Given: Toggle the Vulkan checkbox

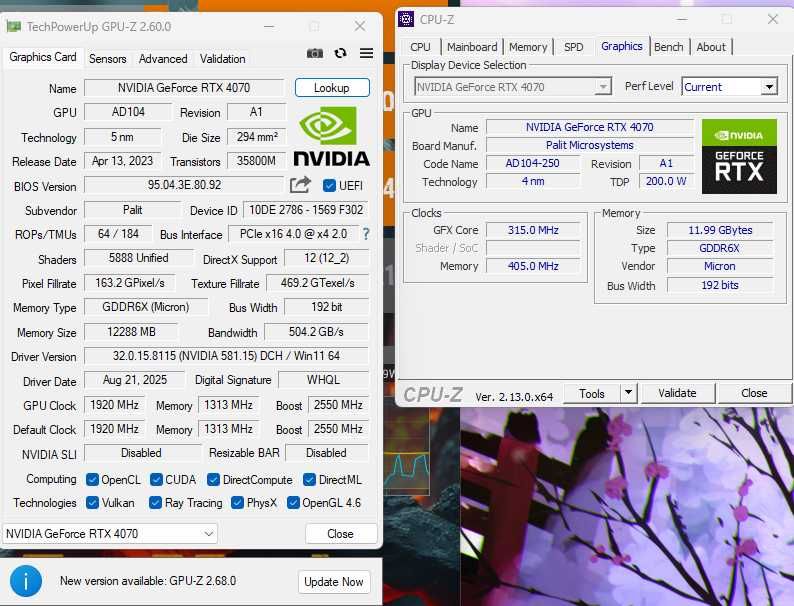Looking at the screenshot, I should coord(92,502).
